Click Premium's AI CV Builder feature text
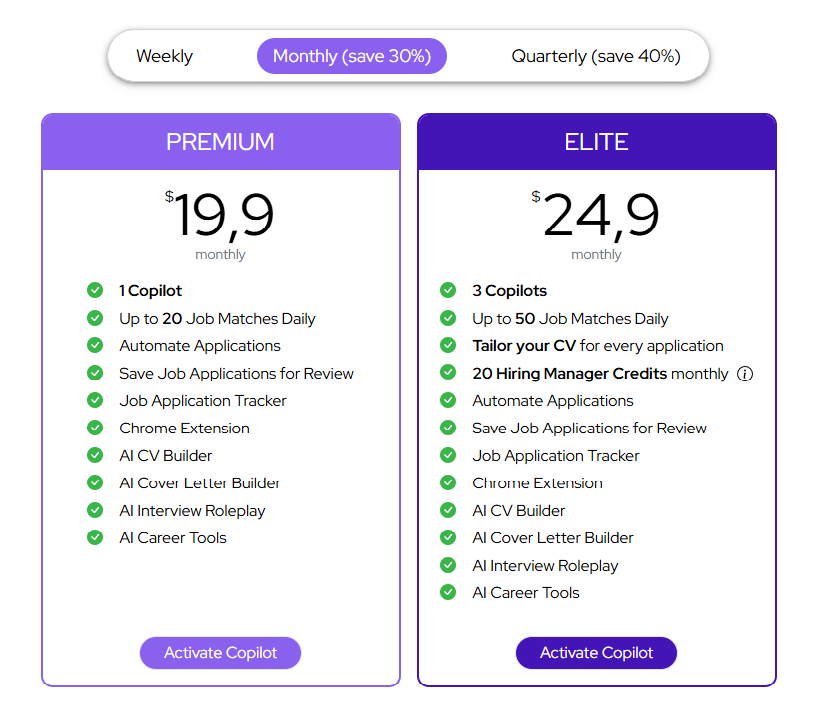Viewport: 824px width, 709px height. coord(166,456)
